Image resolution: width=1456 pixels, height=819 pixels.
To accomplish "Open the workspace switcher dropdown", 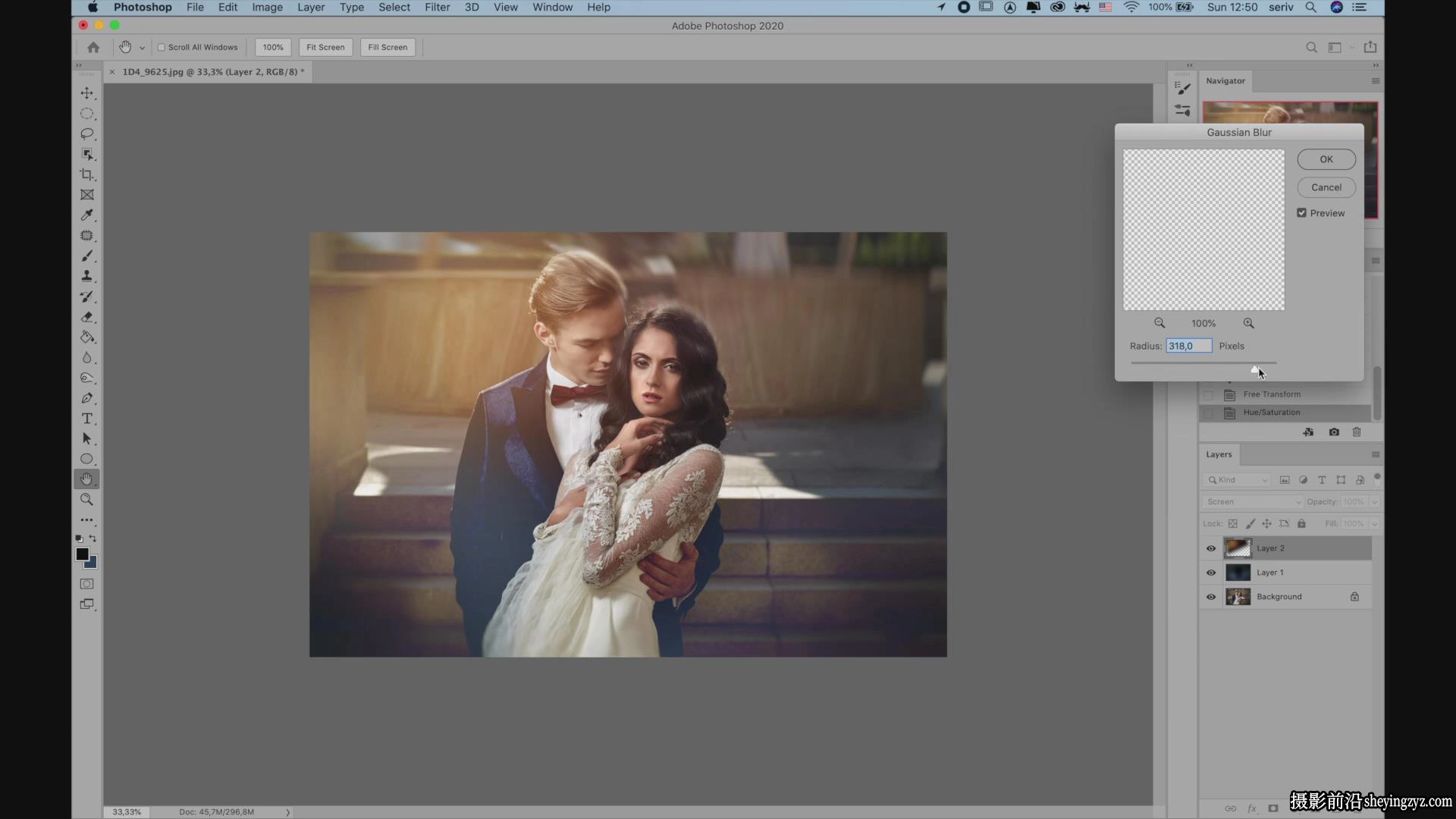I will 1338,47.
